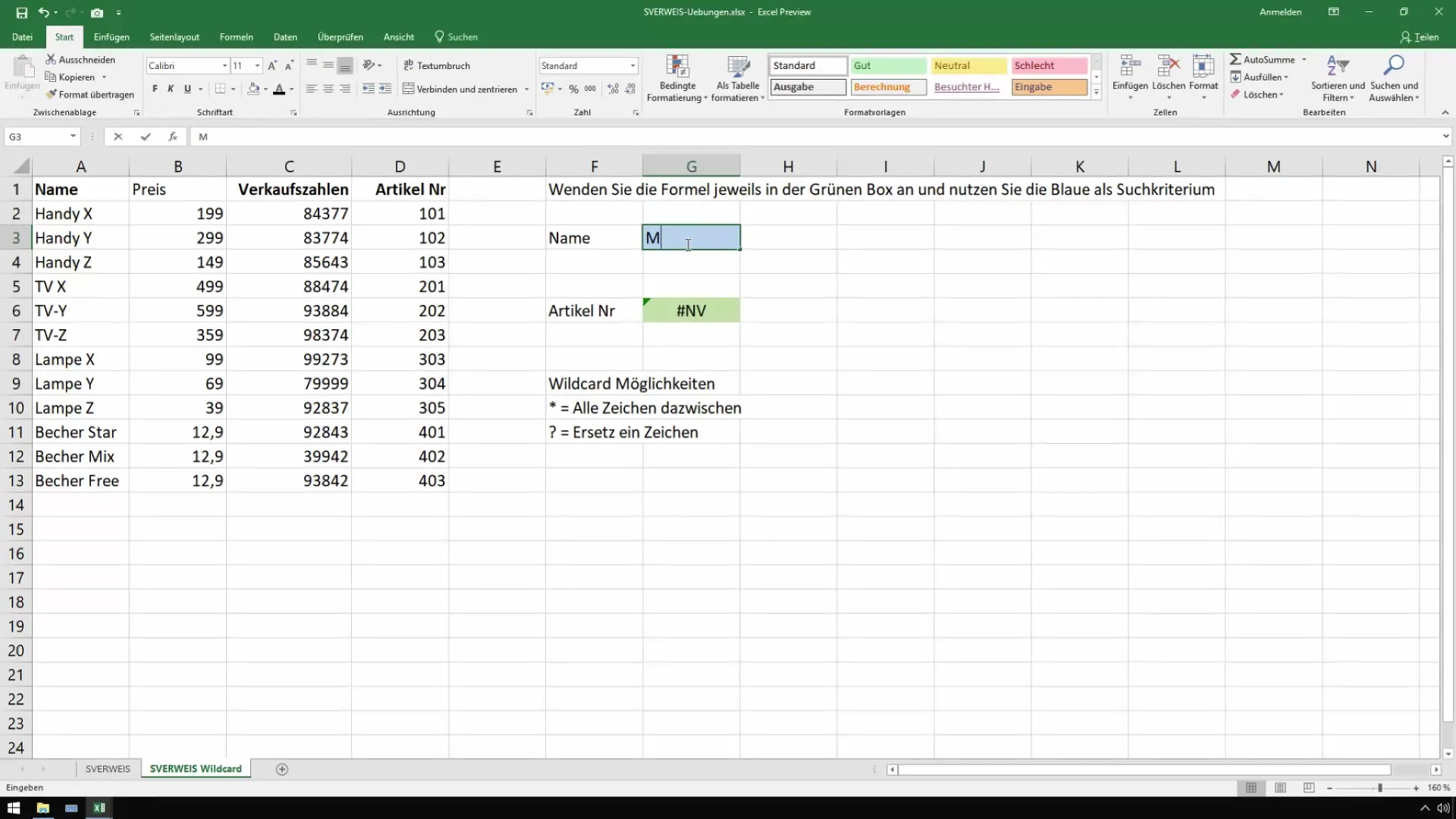Image resolution: width=1456 pixels, height=819 pixels.
Task: Apply the Gut cell style
Action: [x=888, y=66]
